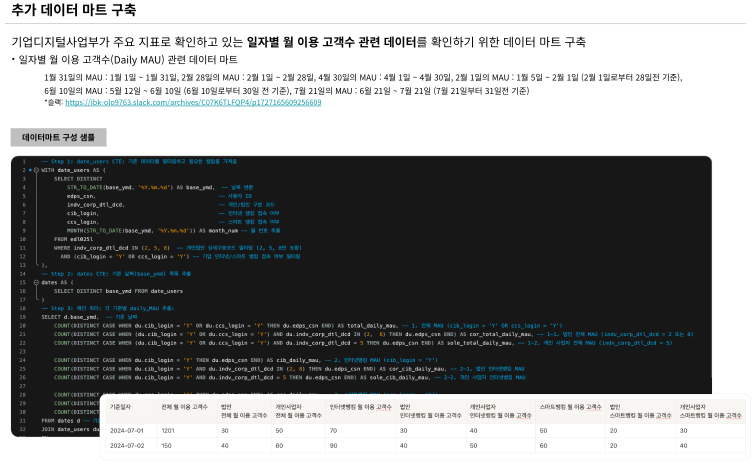Viewport: 754px width, 471px height.
Task: Click indv_corp_dtl_dcd on code line 6
Action: [x=96, y=205]
